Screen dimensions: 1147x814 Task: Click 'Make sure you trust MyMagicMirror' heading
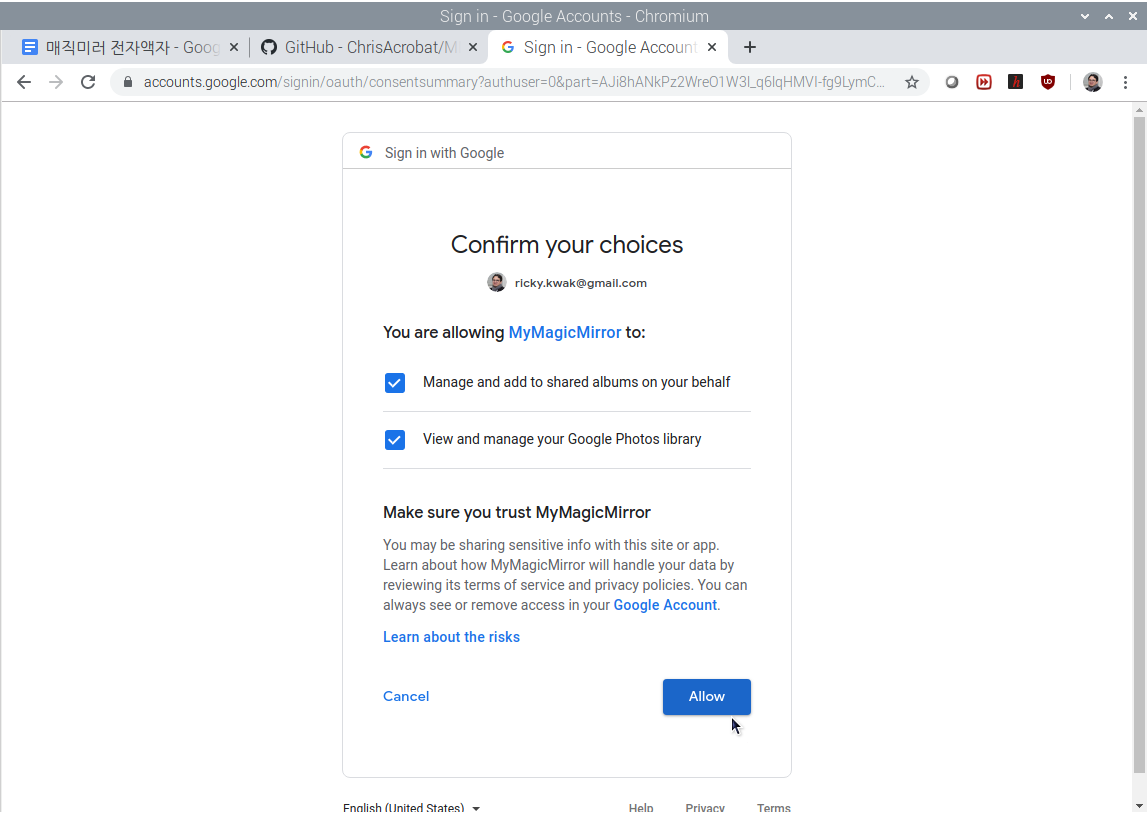(516, 512)
